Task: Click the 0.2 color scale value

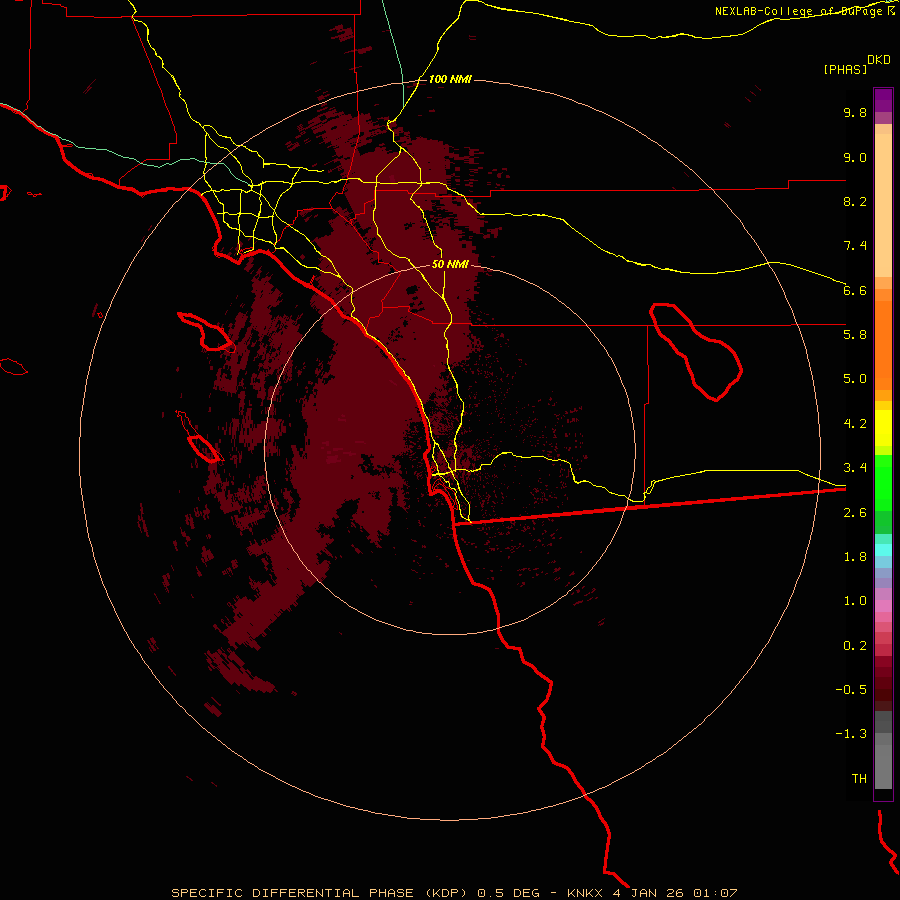Action: (x=855, y=646)
